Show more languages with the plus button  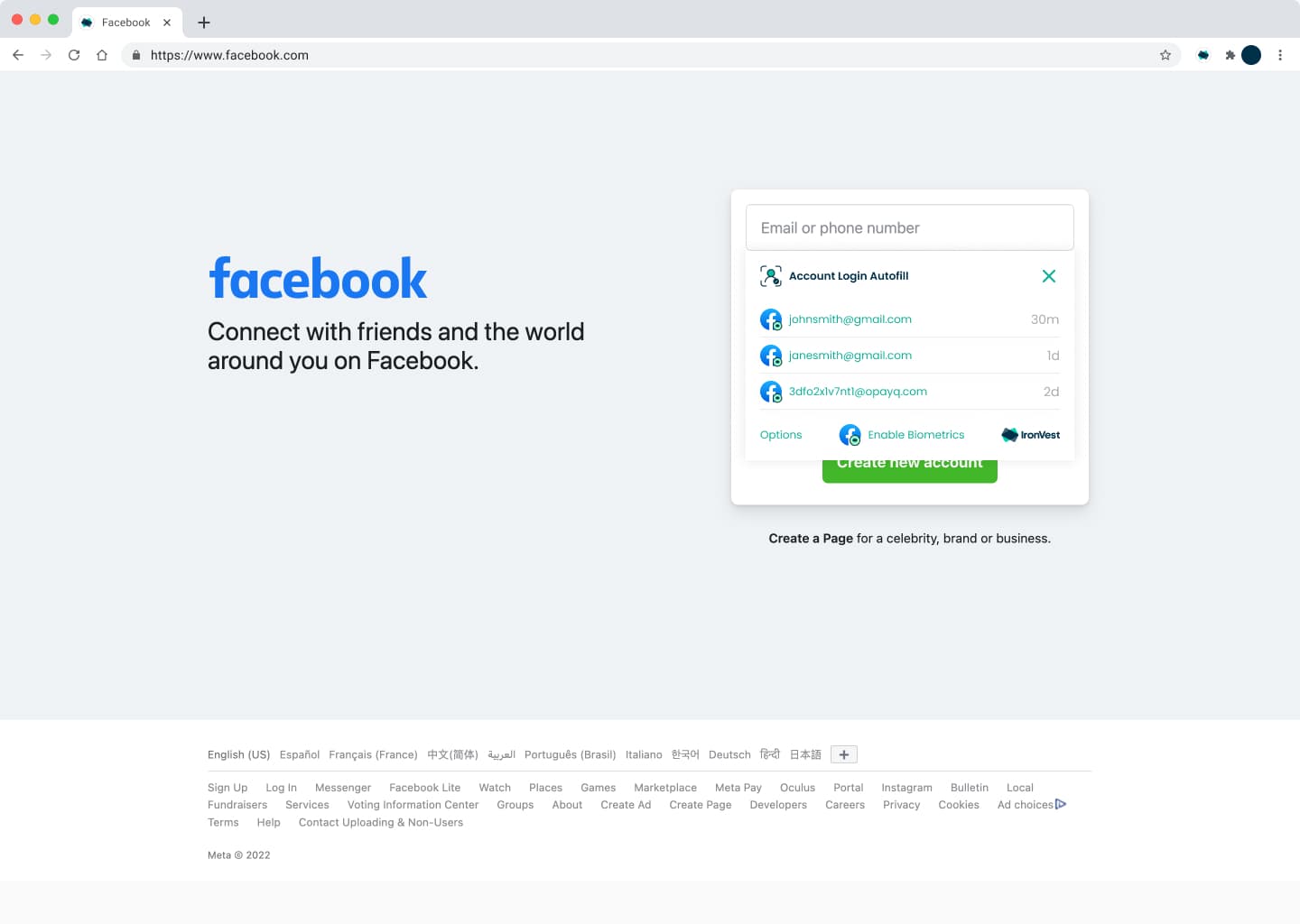pyautogui.click(x=844, y=754)
